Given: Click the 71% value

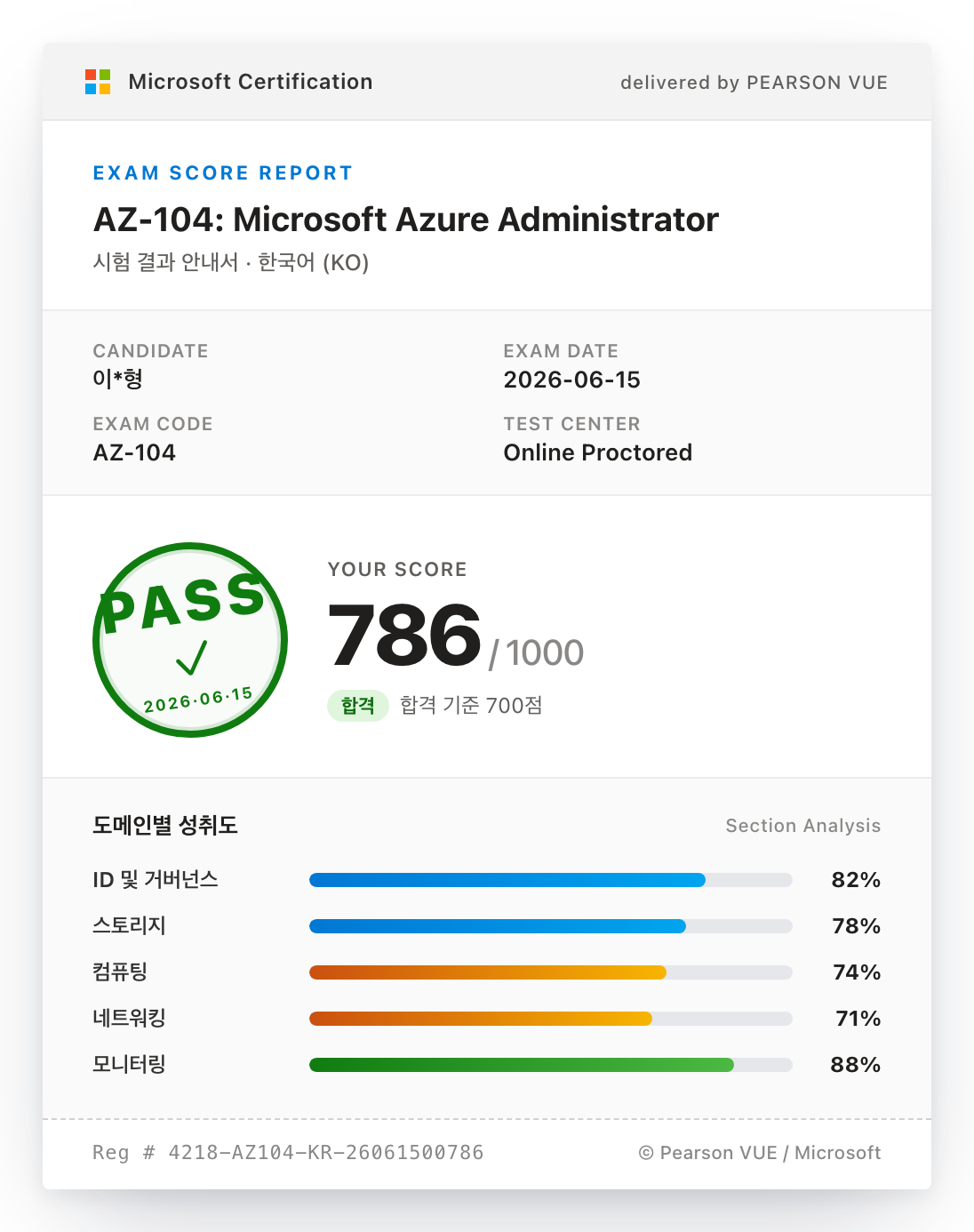Looking at the screenshot, I should pos(858,1019).
